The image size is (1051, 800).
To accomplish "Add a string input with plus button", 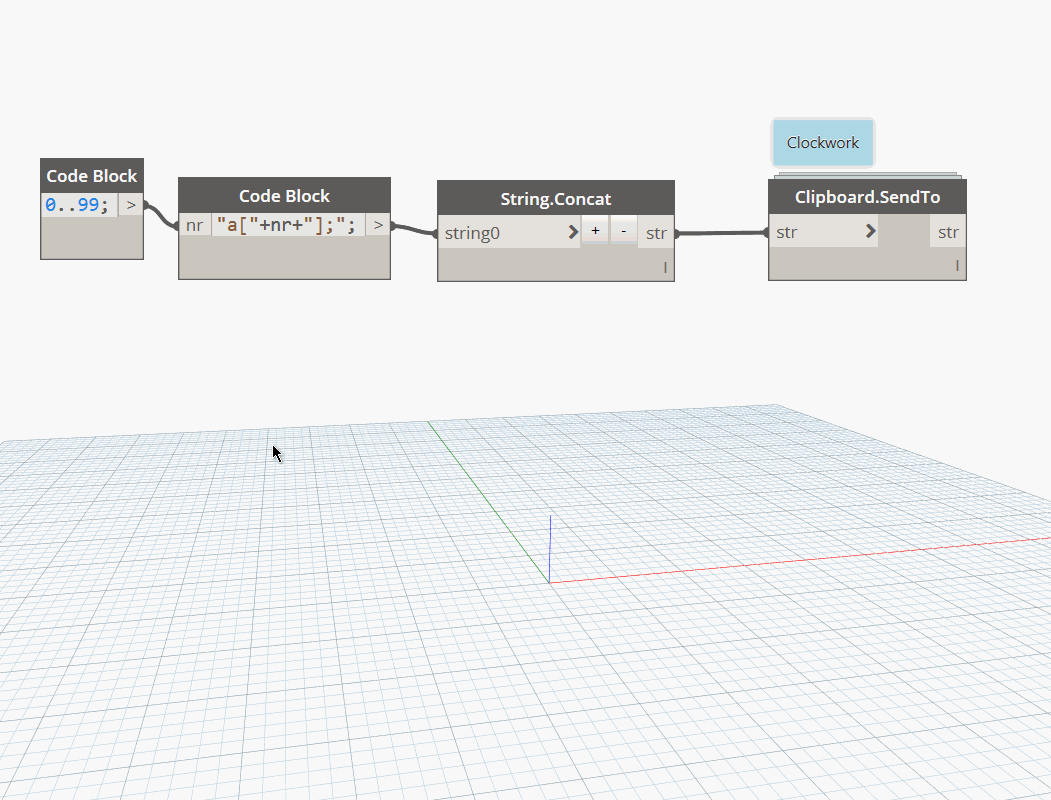I will [595, 230].
